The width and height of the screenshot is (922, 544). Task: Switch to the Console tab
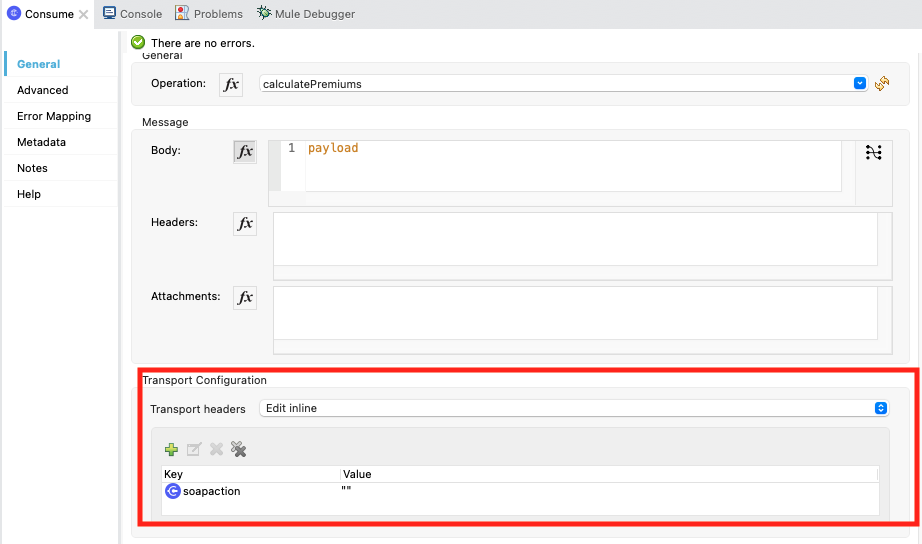[x=133, y=14]
